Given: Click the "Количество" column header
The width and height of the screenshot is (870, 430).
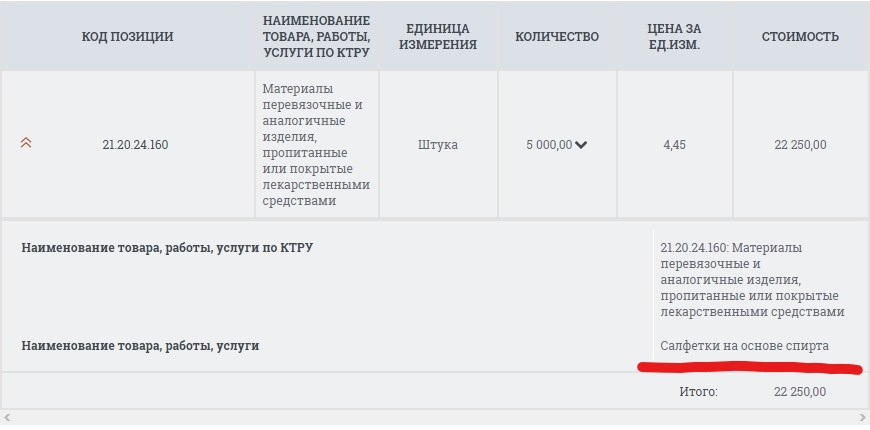Looking at the screenshot, I should (557, 37).
